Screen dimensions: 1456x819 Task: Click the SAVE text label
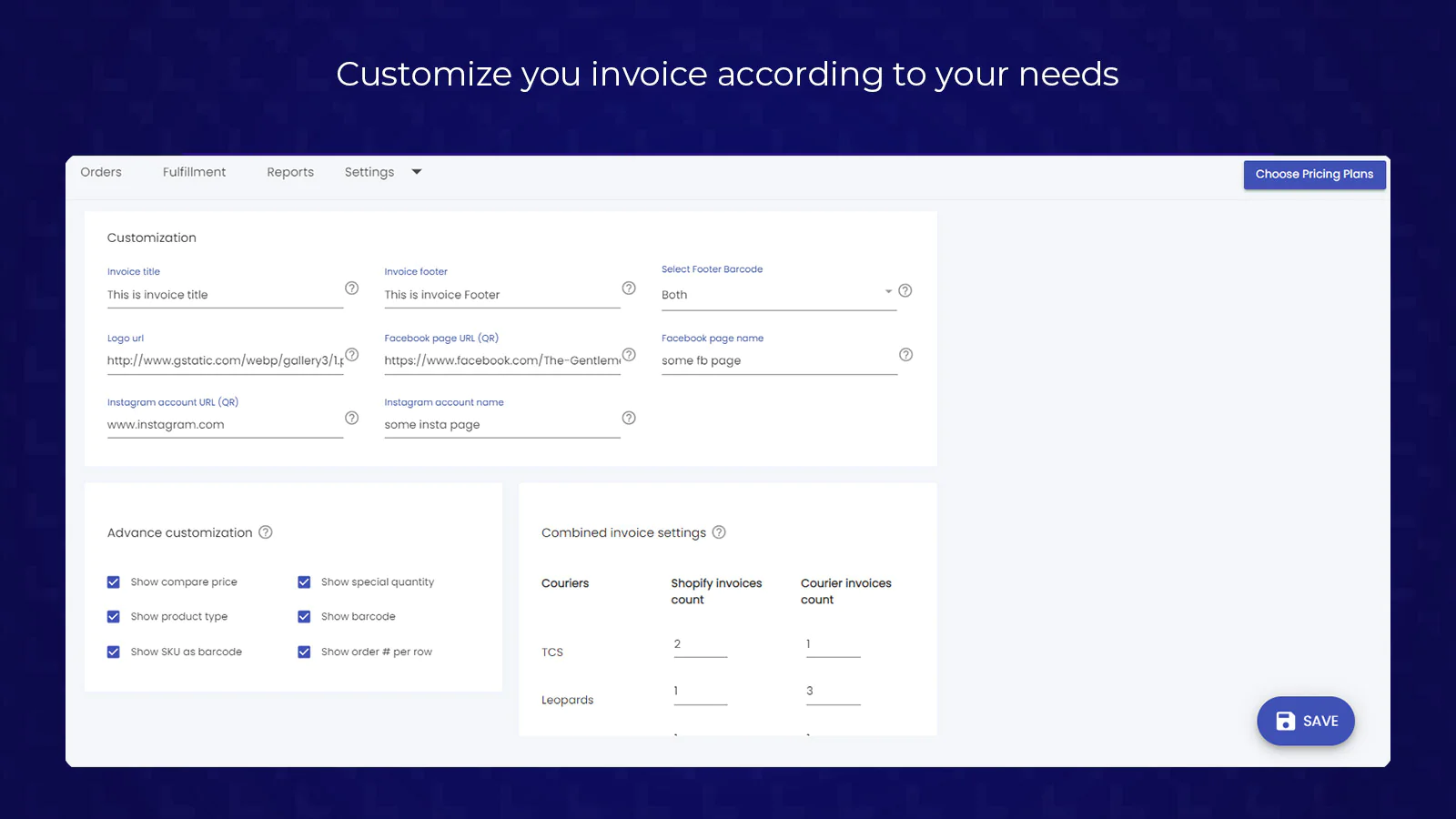pyautogui.click(x=1320, y=721)
